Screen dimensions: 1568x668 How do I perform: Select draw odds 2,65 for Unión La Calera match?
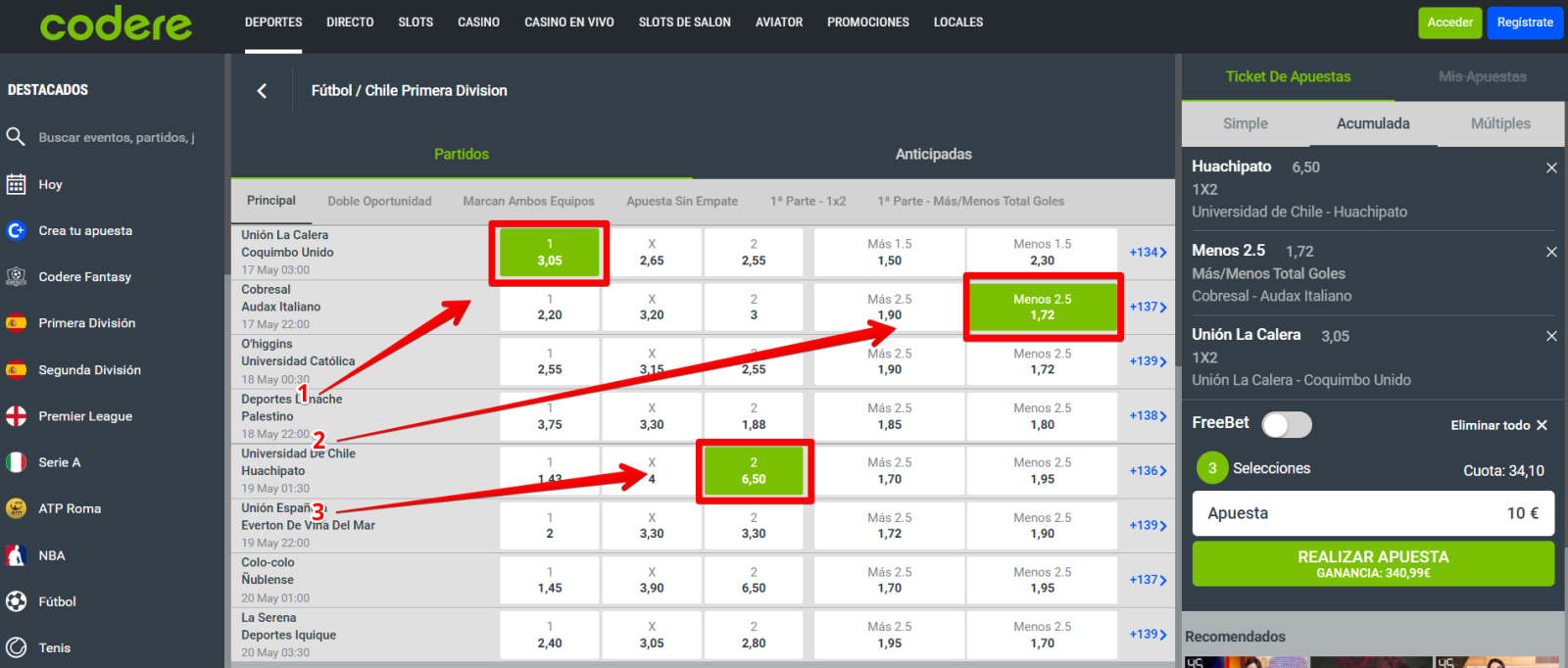point(652,253)
